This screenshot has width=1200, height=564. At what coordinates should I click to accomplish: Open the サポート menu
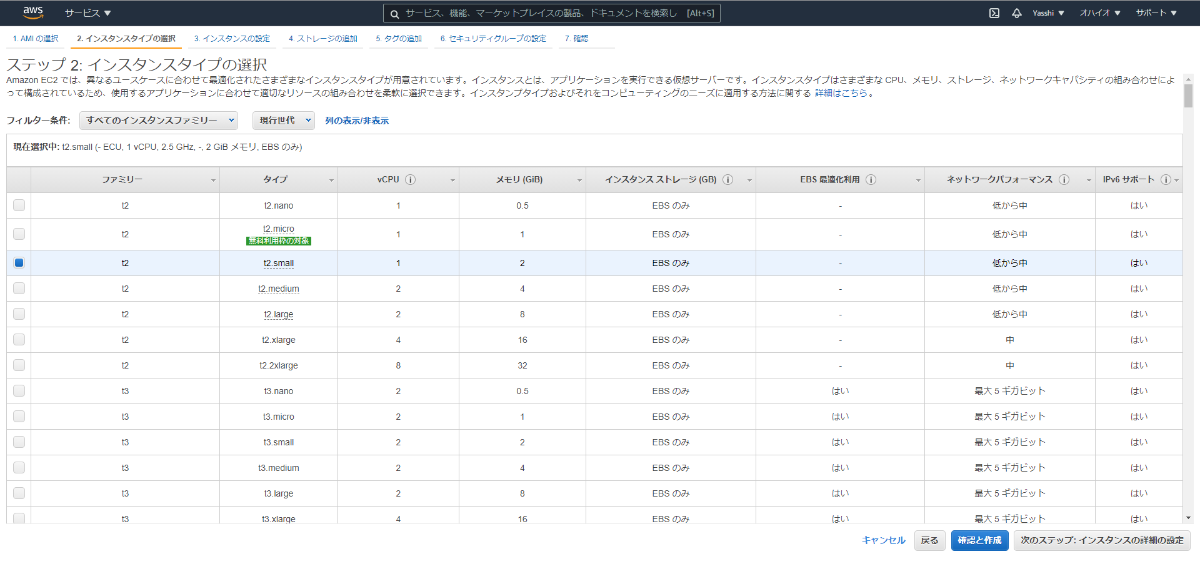[x=1157, y=14]
